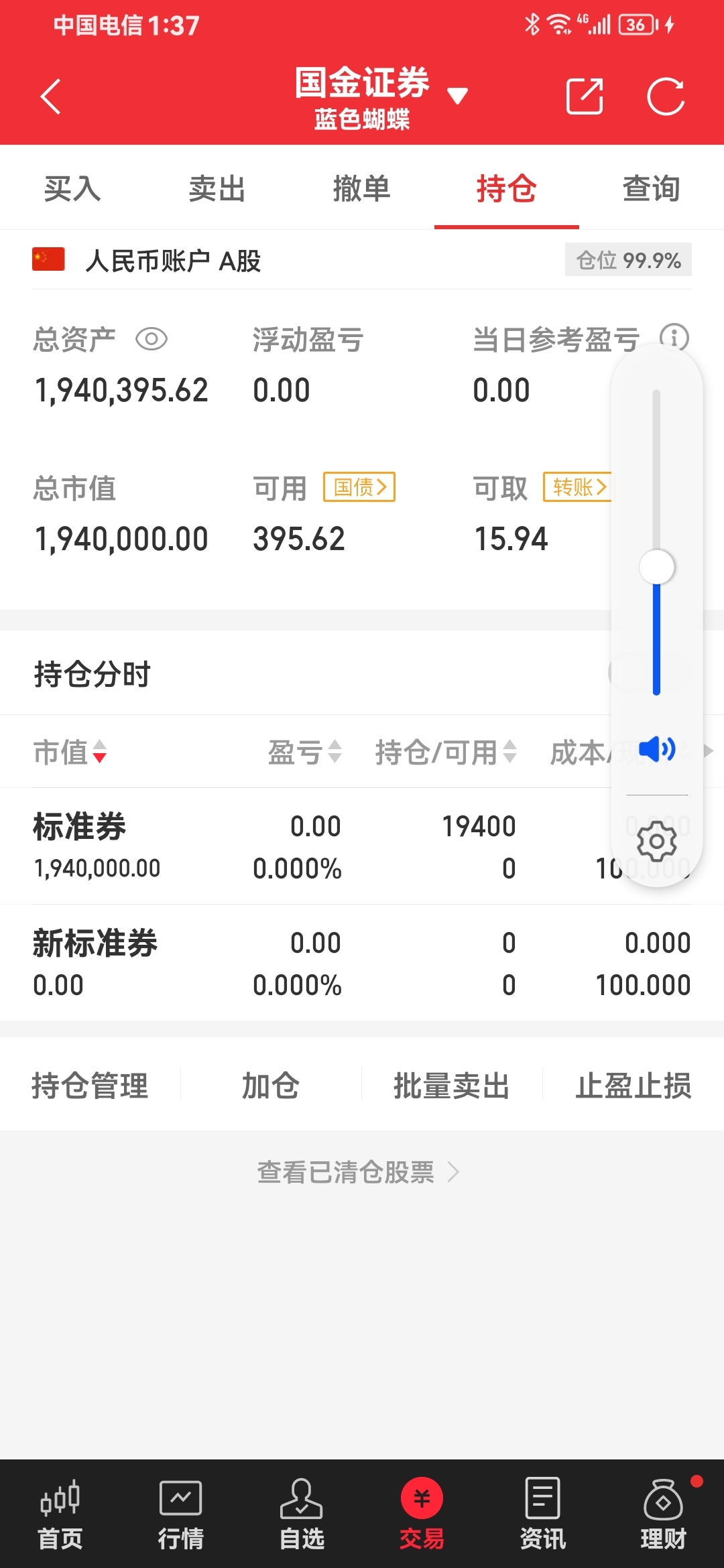Viewport: 724px width, 1568px height.
Task: Click the China flag account icon
Action: [48, 259]
